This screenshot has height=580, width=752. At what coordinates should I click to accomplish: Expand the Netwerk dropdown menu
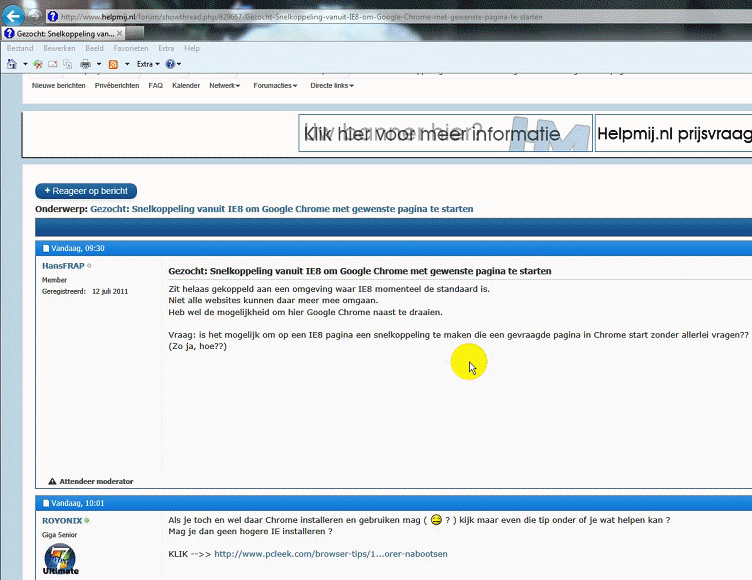pos(224,85)
